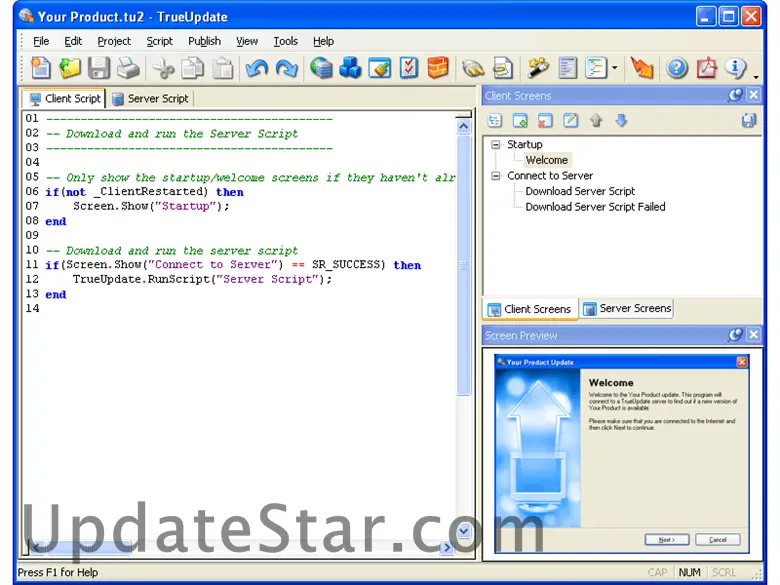This screenshot has height=585, width=780.
Task: Click the orange arrow pointer toolbar icon
Action: point(642,68)
